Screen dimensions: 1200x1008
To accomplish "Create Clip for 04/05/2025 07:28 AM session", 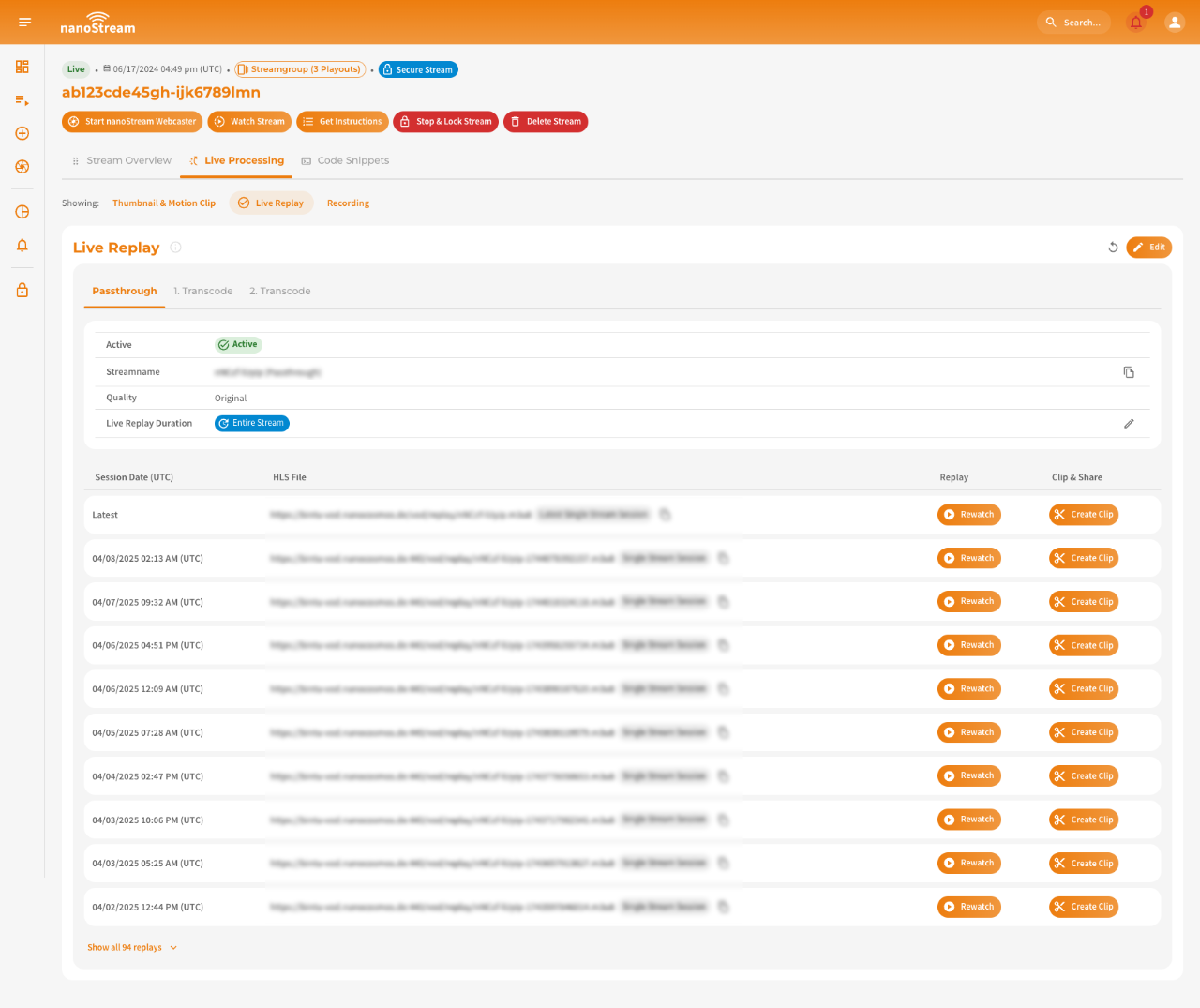I will coord(1084,732).
